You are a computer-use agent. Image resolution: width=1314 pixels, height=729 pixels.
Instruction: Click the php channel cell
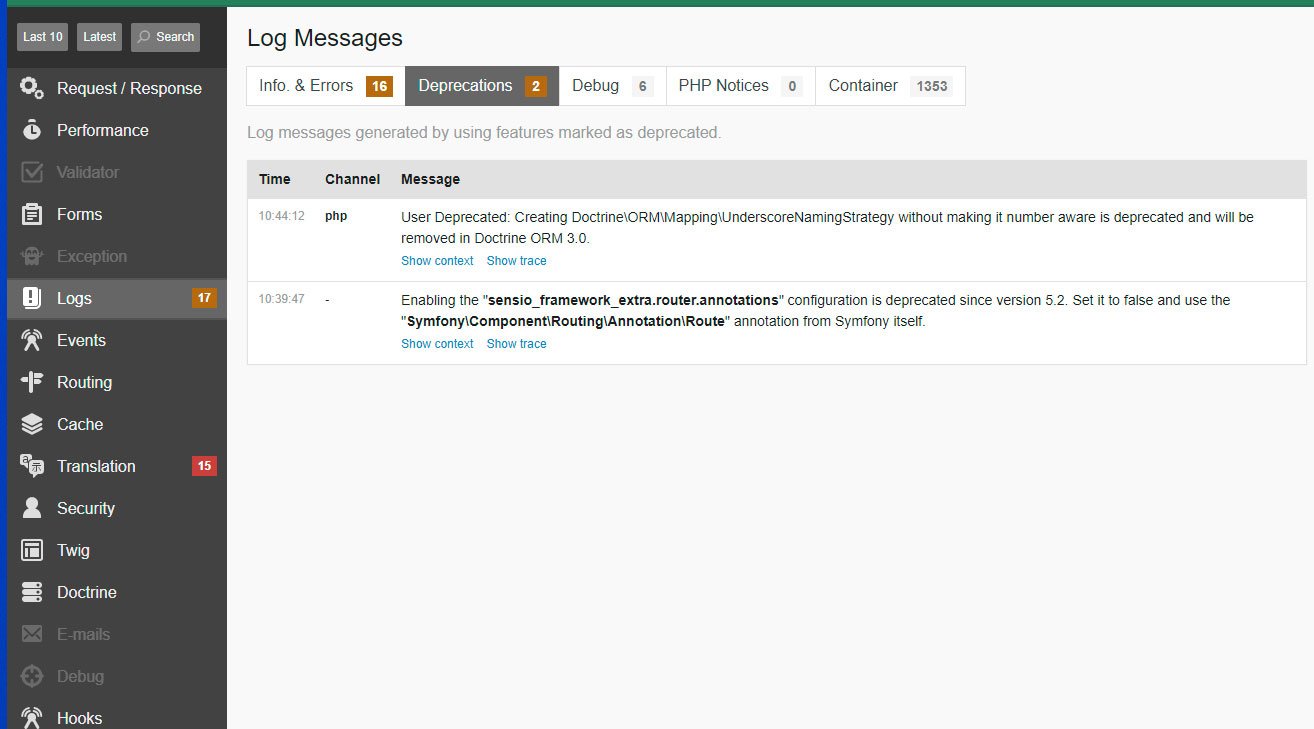click(x=336, y=216)
